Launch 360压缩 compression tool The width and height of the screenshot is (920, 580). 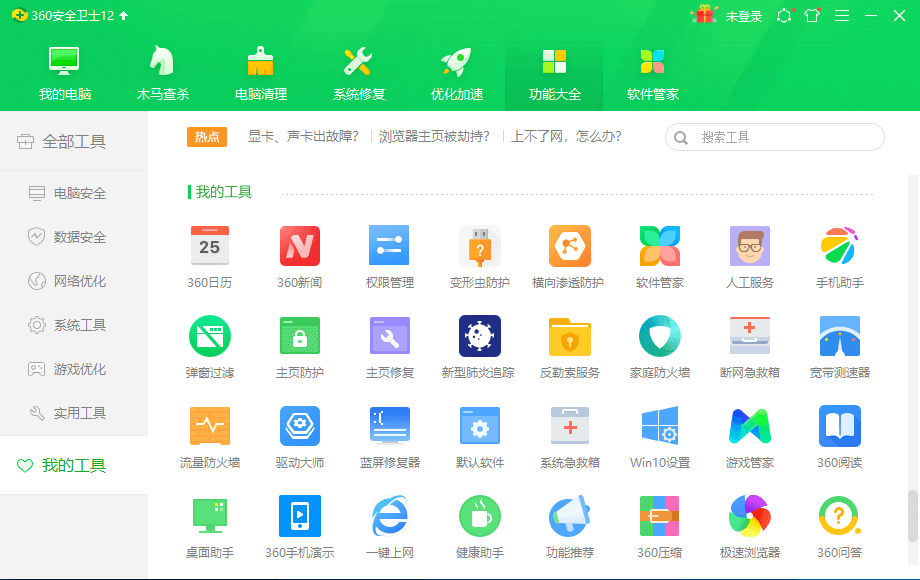pyautogui.click(x=659, y=527)
